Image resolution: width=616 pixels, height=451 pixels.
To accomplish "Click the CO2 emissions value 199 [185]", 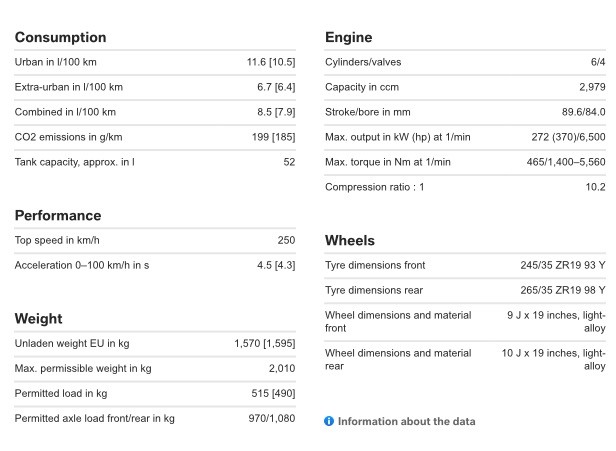I will [273, 137].
